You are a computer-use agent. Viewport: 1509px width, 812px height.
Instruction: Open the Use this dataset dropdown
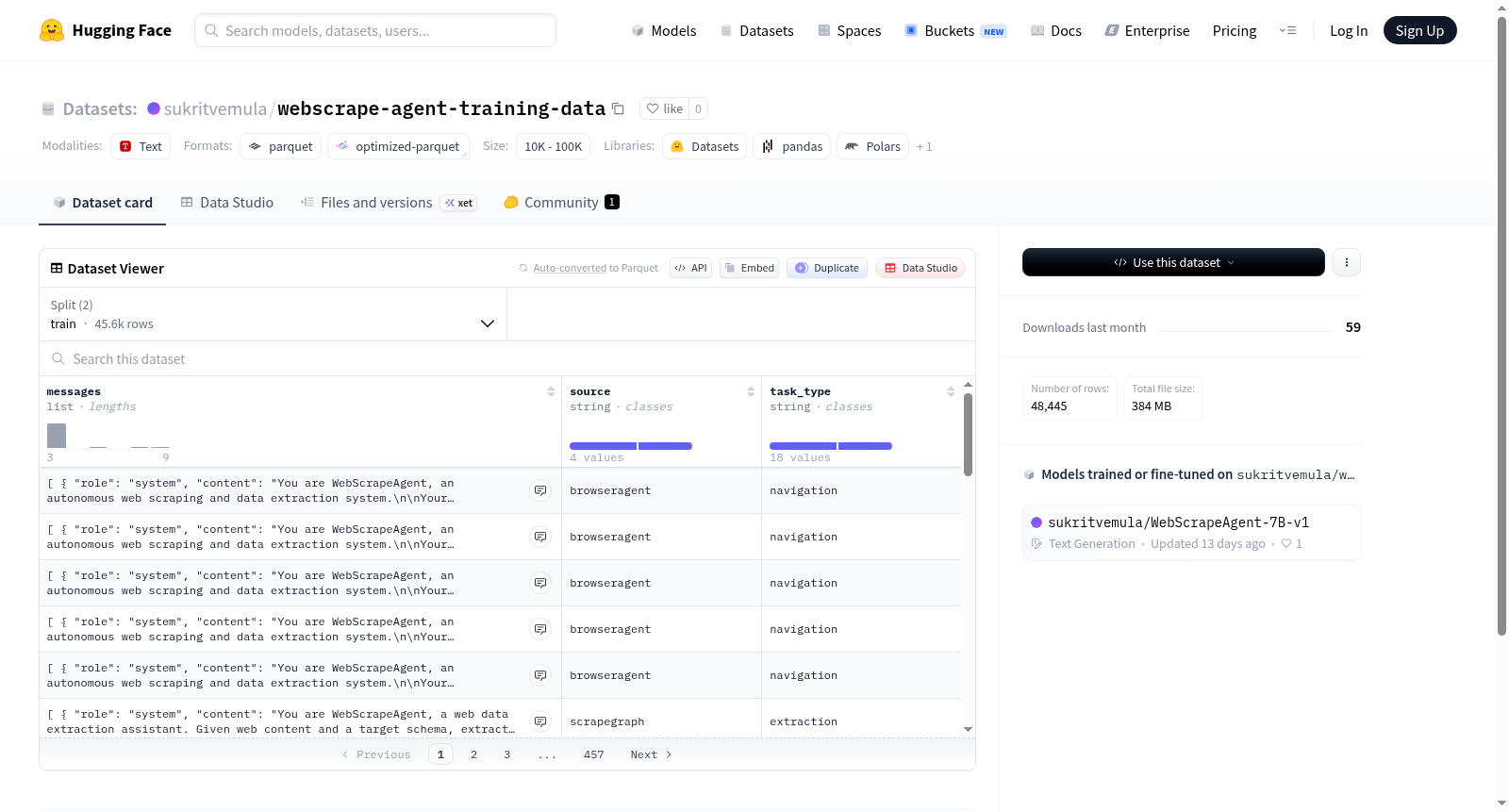[1173, 262]
